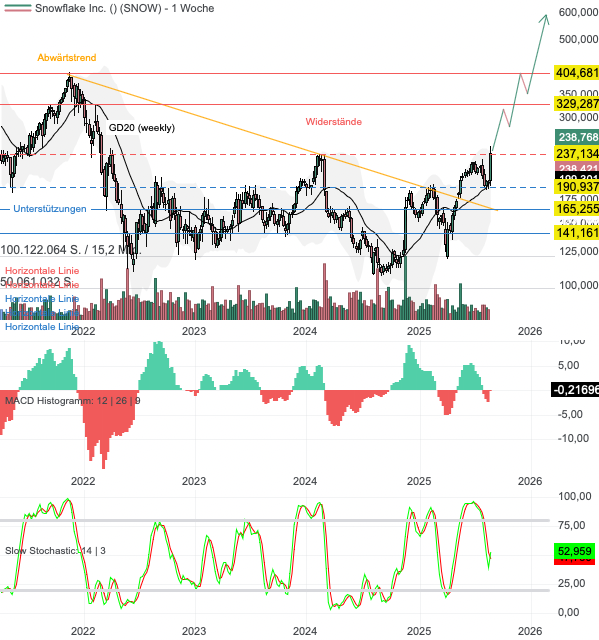Click the green 52,959 stochastic value tag
Image resolution: width=599 pixels, height=640 pixels.
coord(575,551)
